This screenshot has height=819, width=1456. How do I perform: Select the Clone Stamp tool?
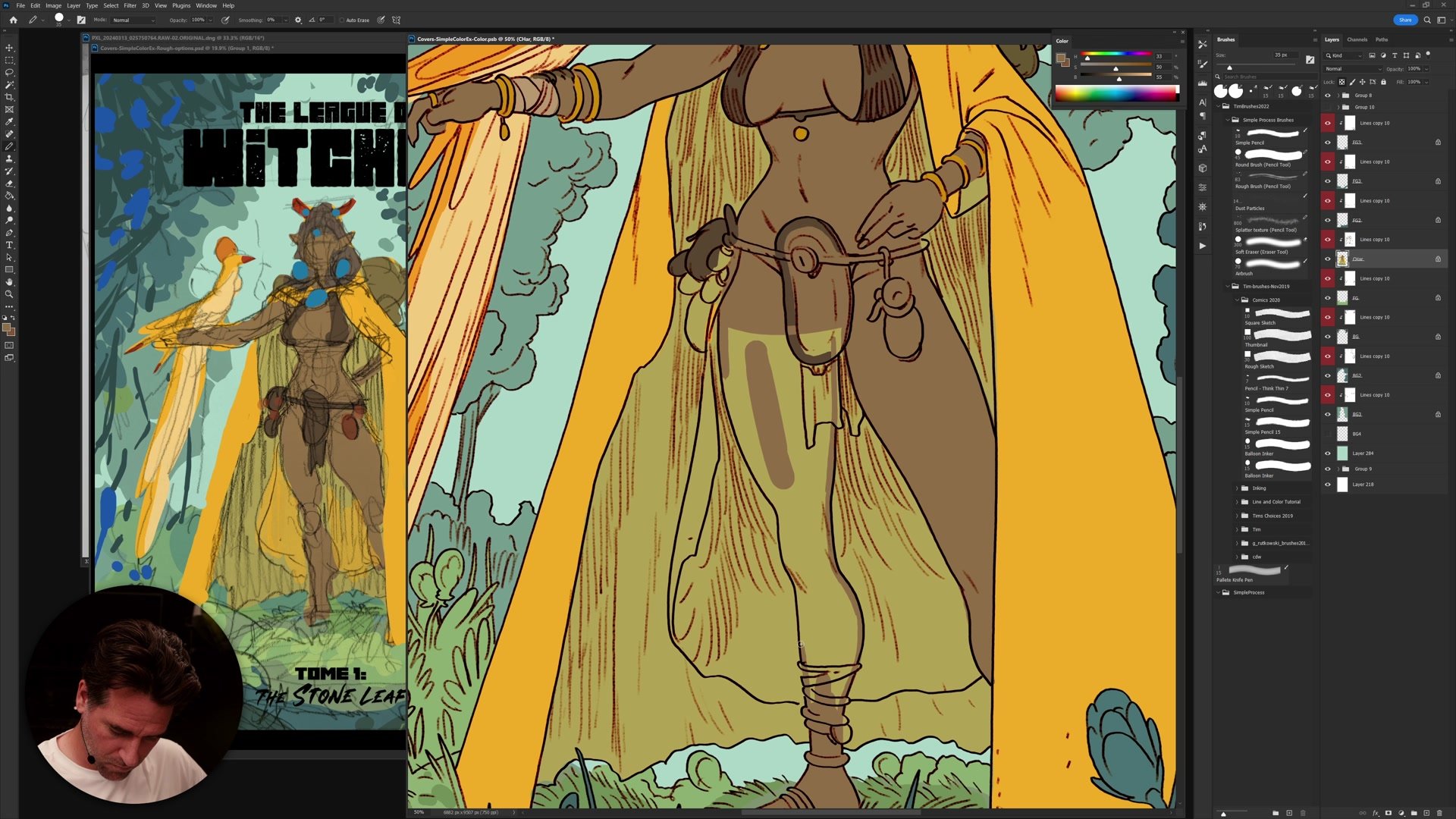click(9, 158)
